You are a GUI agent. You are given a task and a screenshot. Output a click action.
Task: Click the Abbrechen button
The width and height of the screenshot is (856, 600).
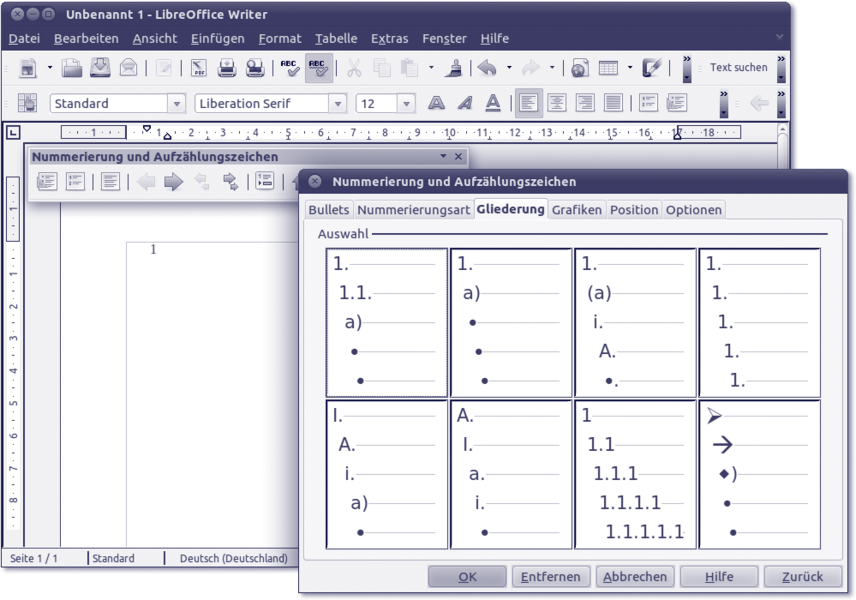634,576
